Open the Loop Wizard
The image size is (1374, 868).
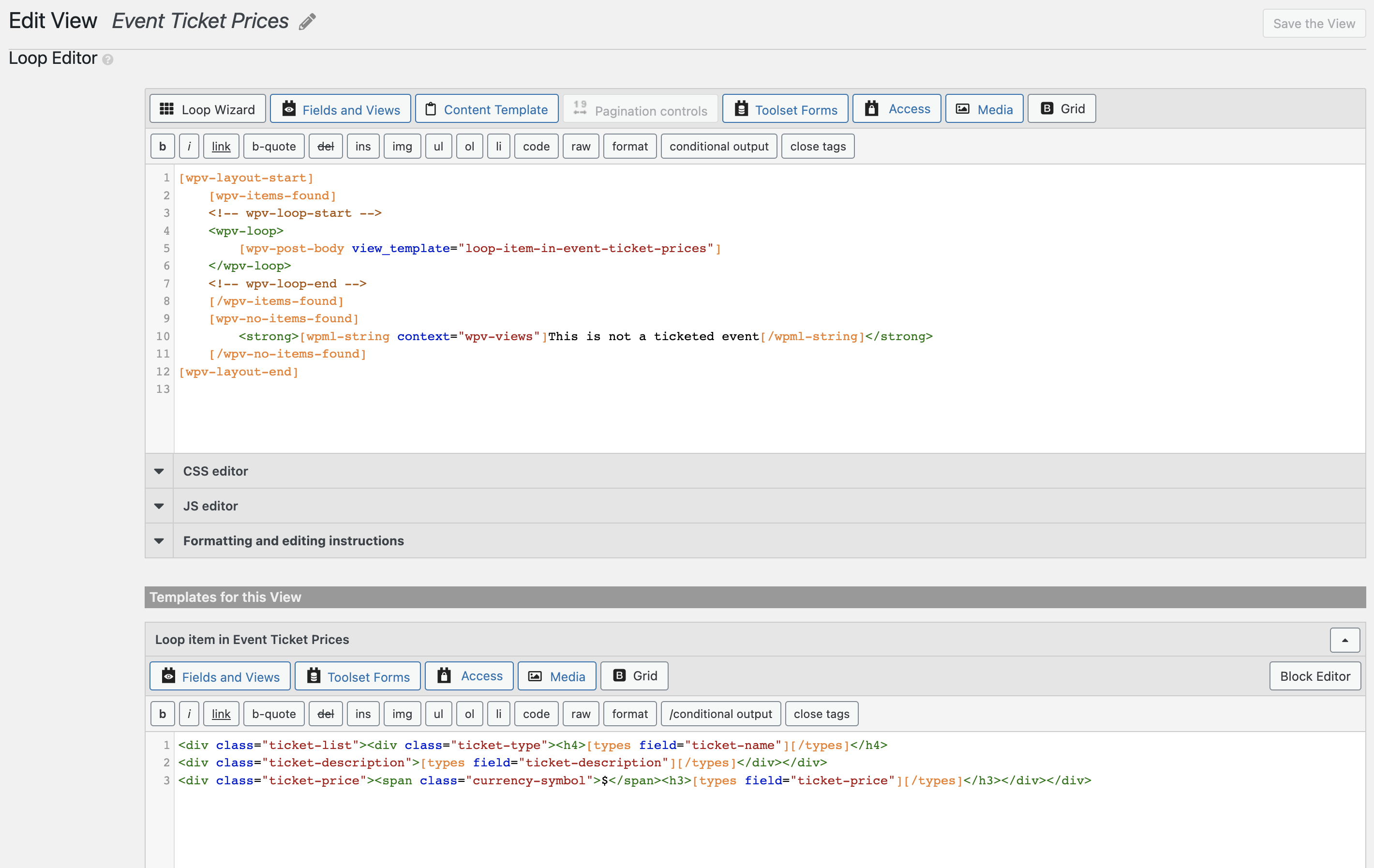(208, 109)
